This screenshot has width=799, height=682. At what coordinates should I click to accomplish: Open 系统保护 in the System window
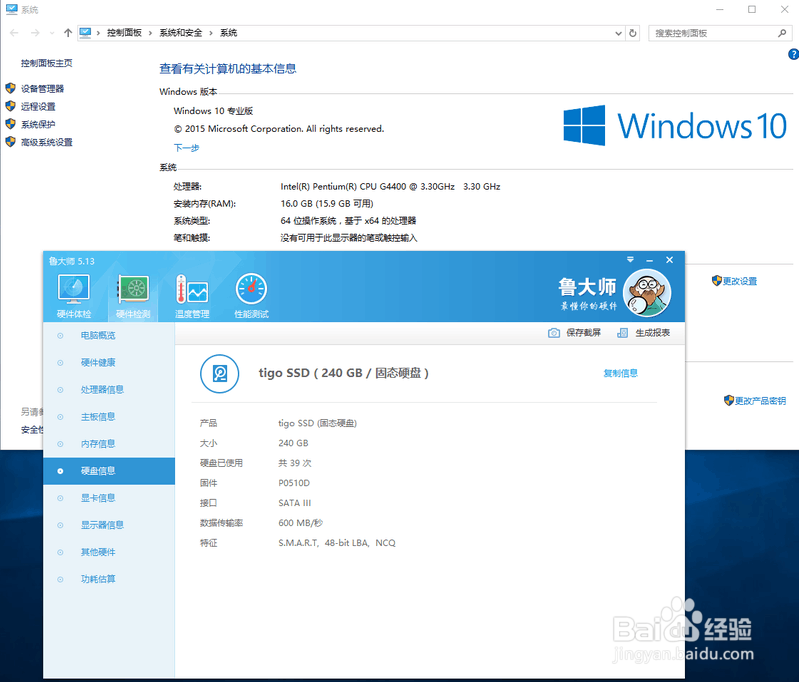click(38, 124)
